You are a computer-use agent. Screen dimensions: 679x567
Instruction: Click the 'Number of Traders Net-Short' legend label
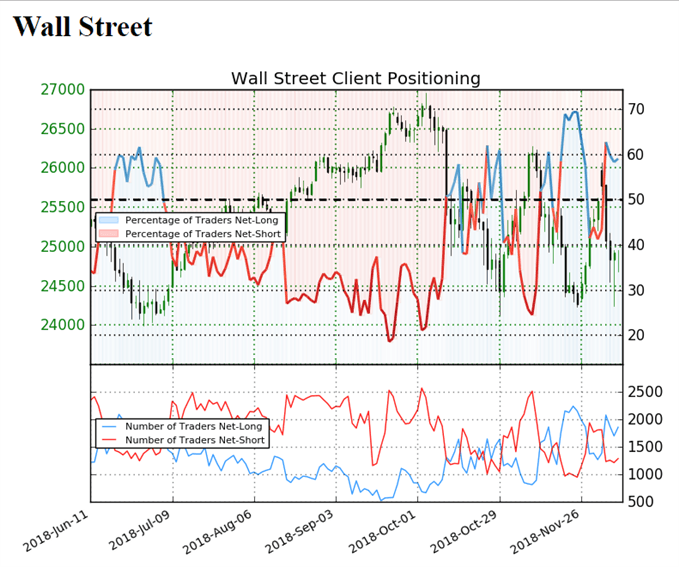pyautogui.click(x=195, y=440)
